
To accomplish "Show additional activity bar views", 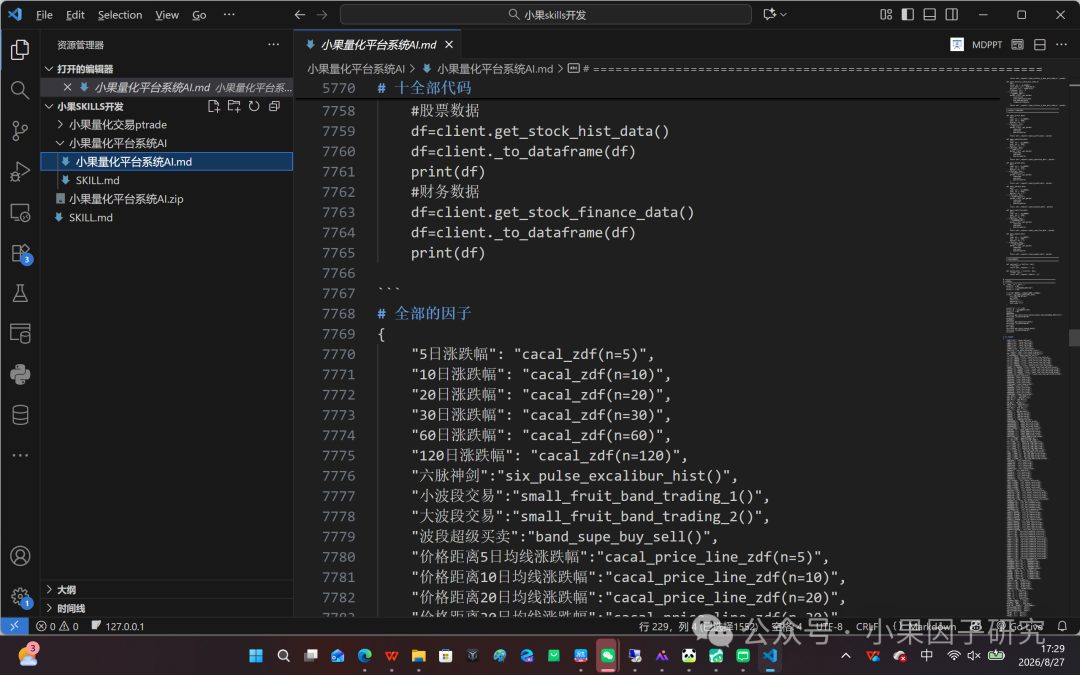I will [x=20, y=455].
